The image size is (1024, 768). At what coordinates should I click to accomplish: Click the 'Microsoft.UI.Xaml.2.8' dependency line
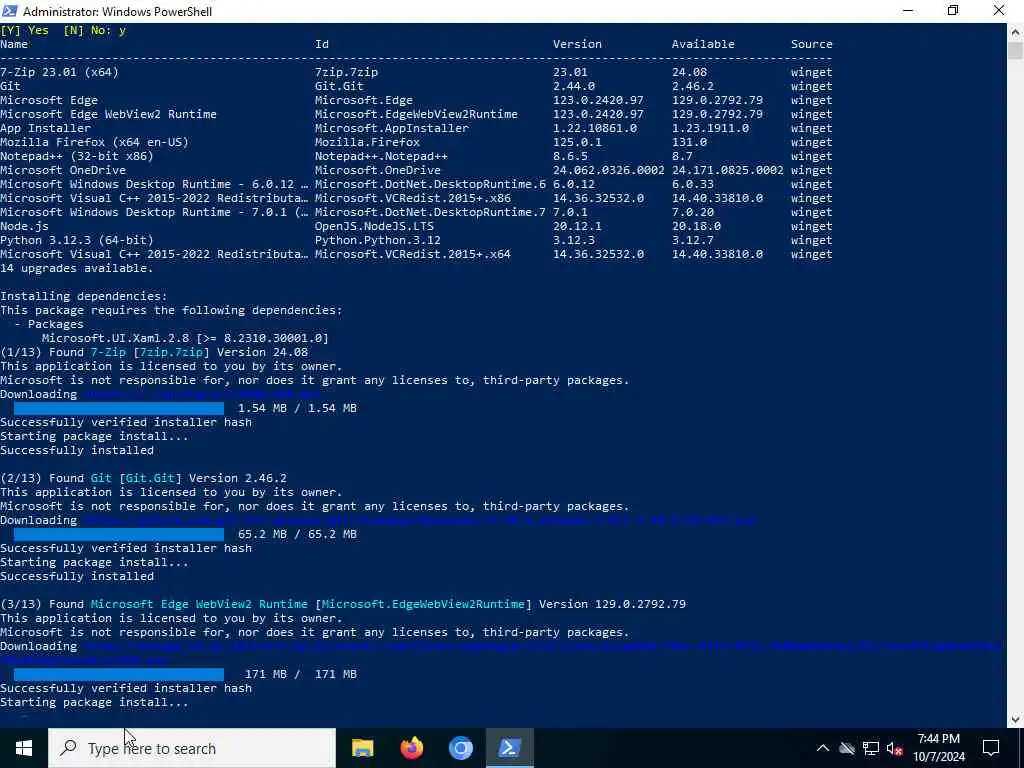185,338
